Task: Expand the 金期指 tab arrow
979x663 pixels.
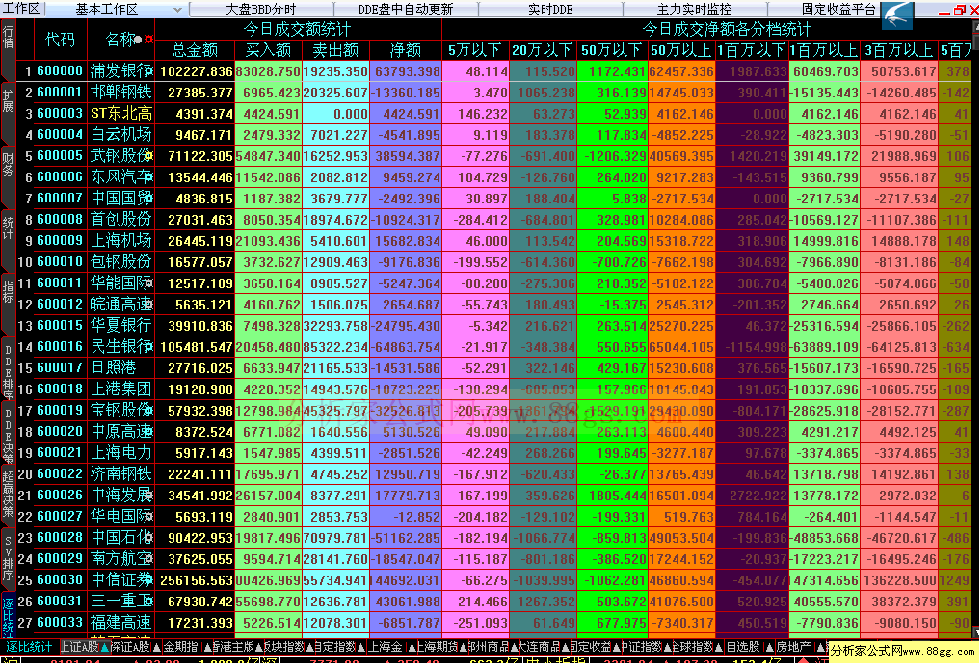Action: pos(207,647)
